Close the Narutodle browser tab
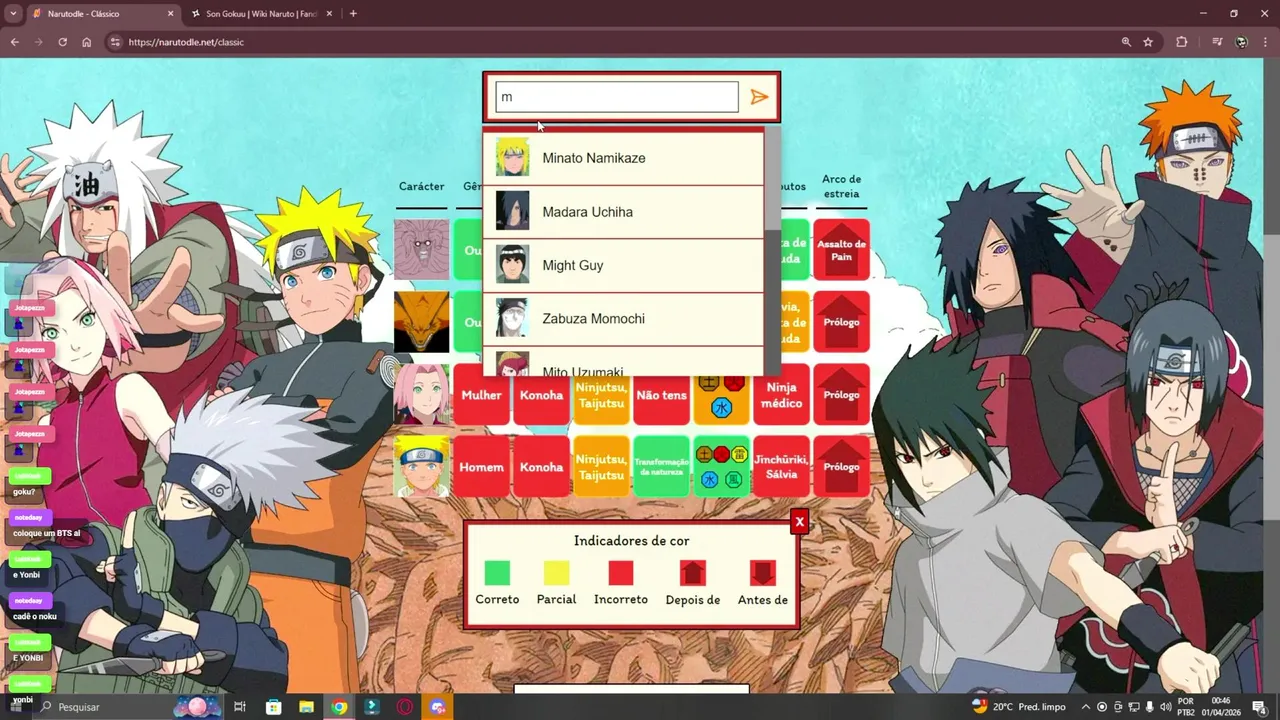The width and height of the screenshot is (1280, 720). click(x=170, y=14)
